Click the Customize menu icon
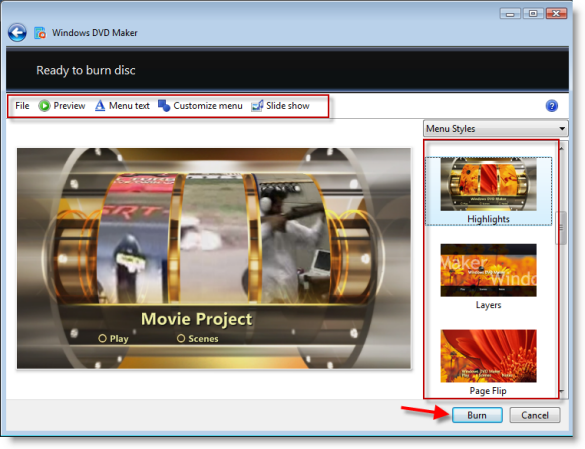 [164, 106]
